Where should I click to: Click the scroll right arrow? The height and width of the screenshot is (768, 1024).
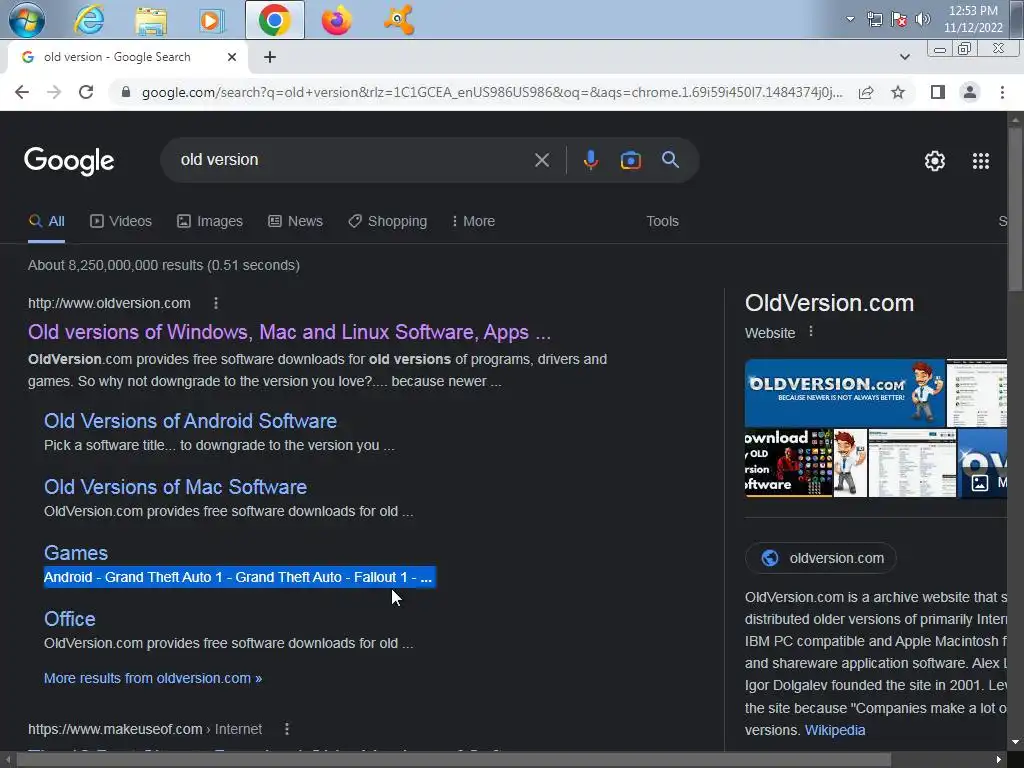point(999,760)
